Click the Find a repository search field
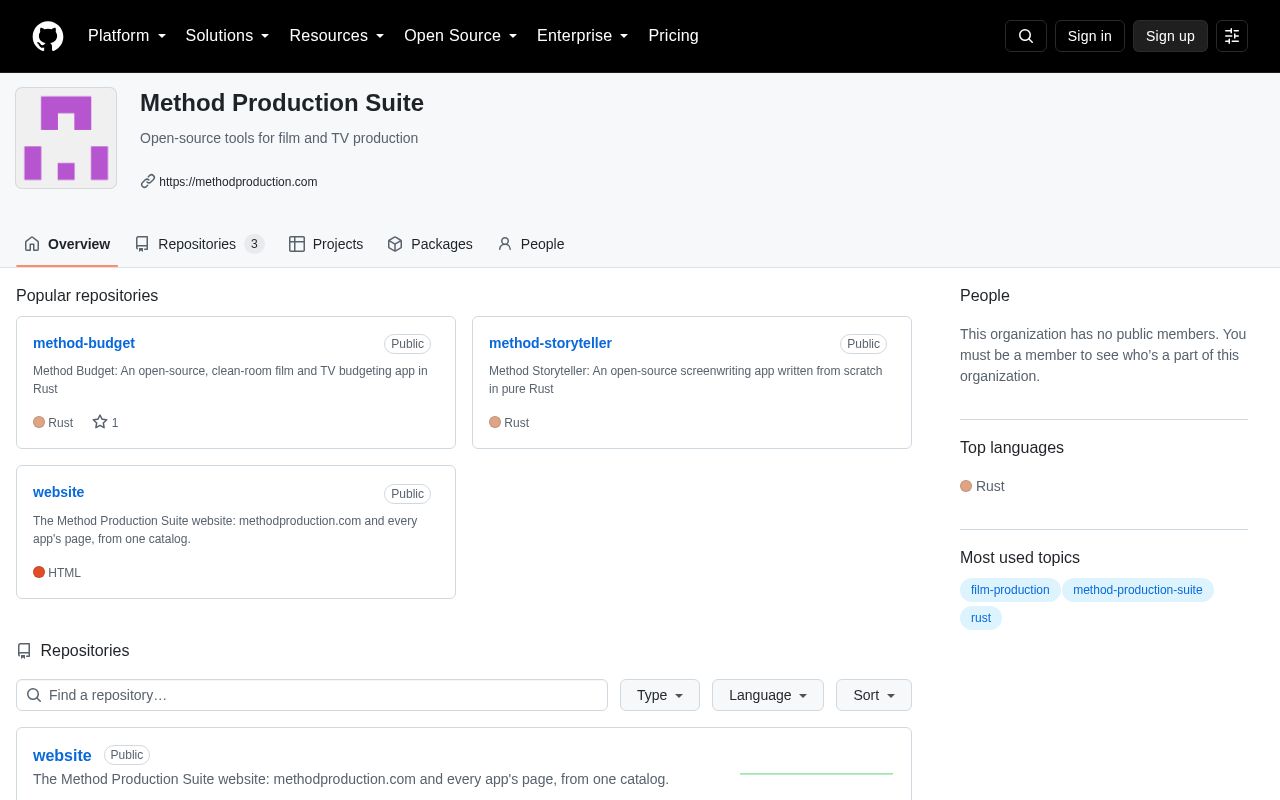Image resolution: width=1280 pixels, height=800 pixels. pyautogui.click(x=312, y=695)
